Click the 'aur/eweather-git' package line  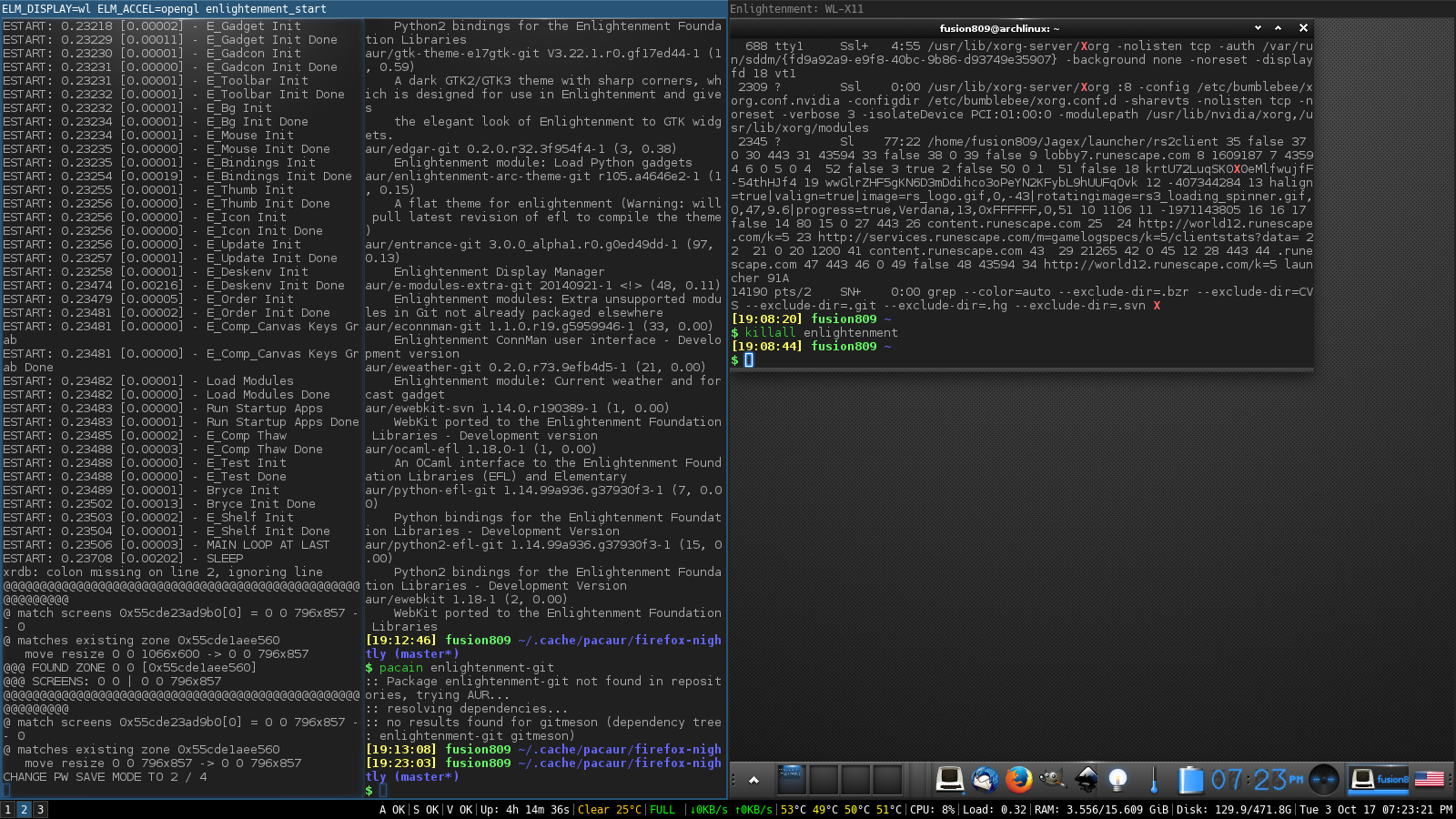(536, 367)
